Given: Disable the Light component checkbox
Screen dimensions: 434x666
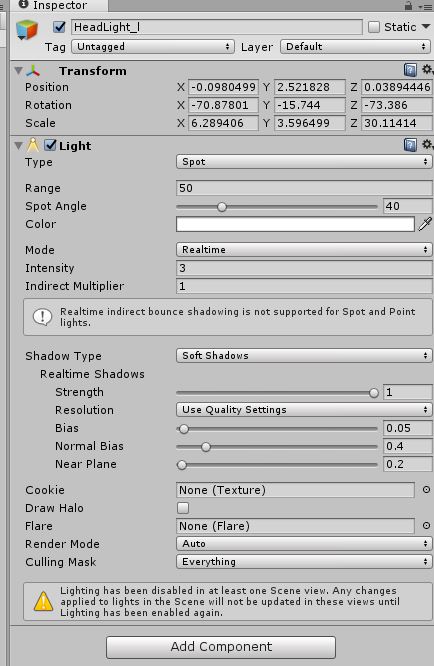Looking at the screenshot, I should point(51,145).
